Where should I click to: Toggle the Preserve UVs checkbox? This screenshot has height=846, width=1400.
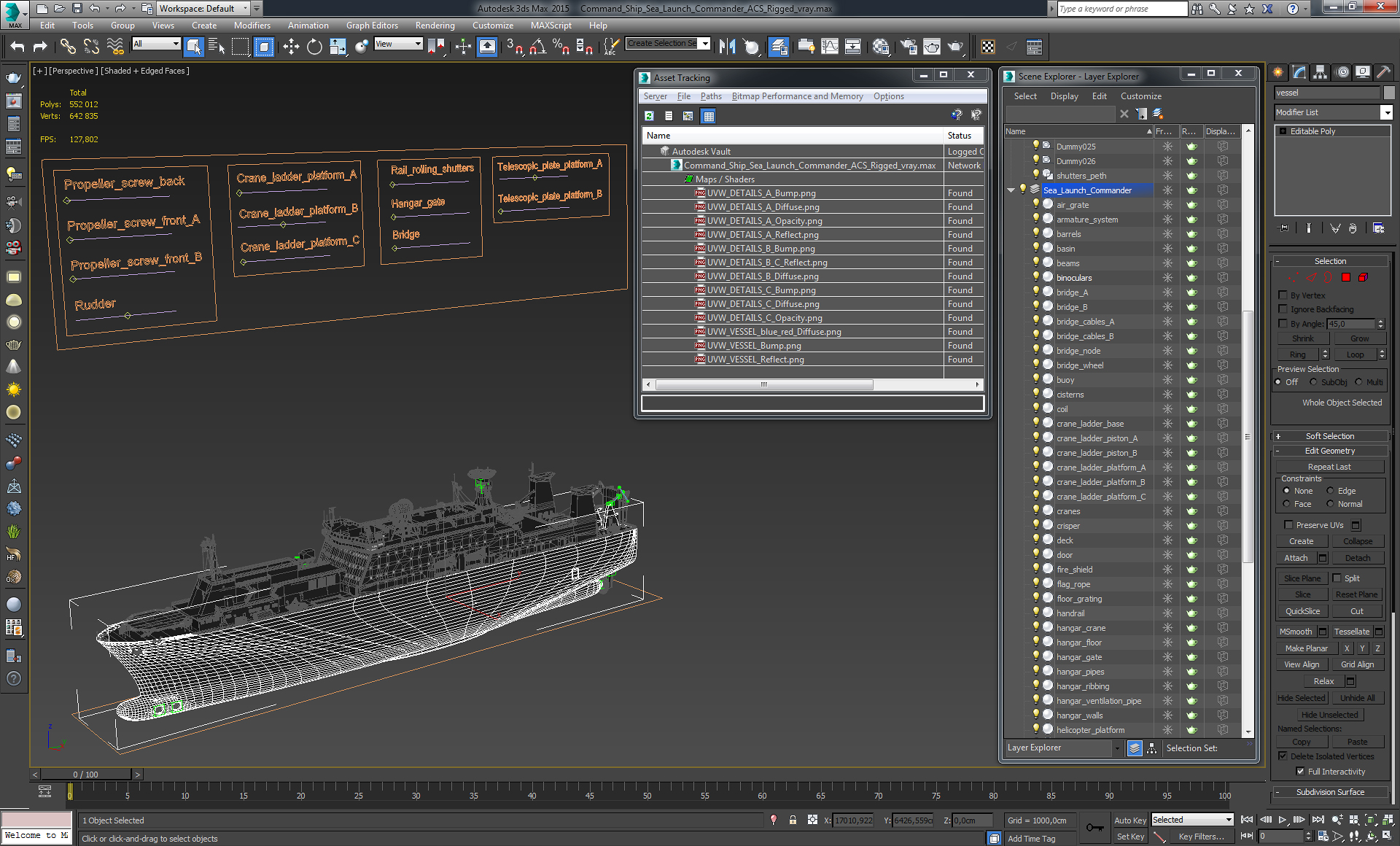tap(1288, 525)
